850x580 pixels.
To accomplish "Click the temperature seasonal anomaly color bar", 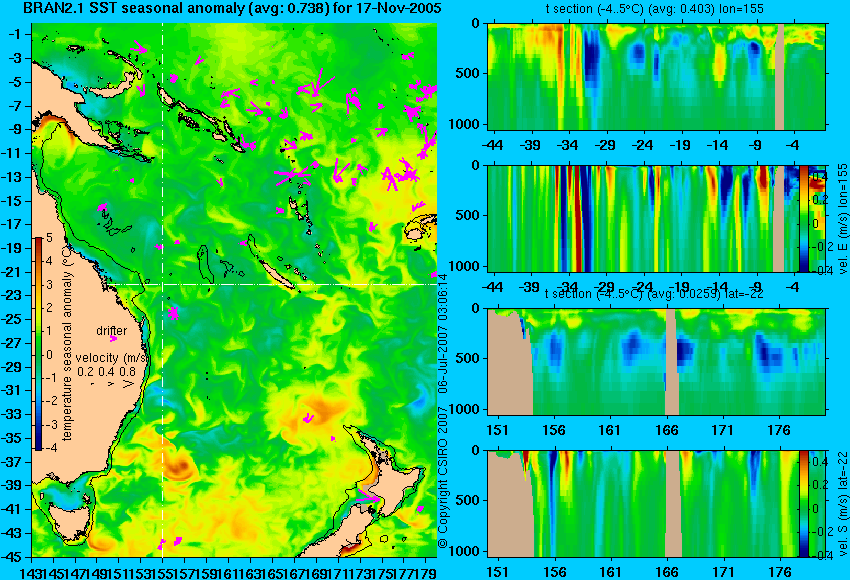I will (38, 344).
